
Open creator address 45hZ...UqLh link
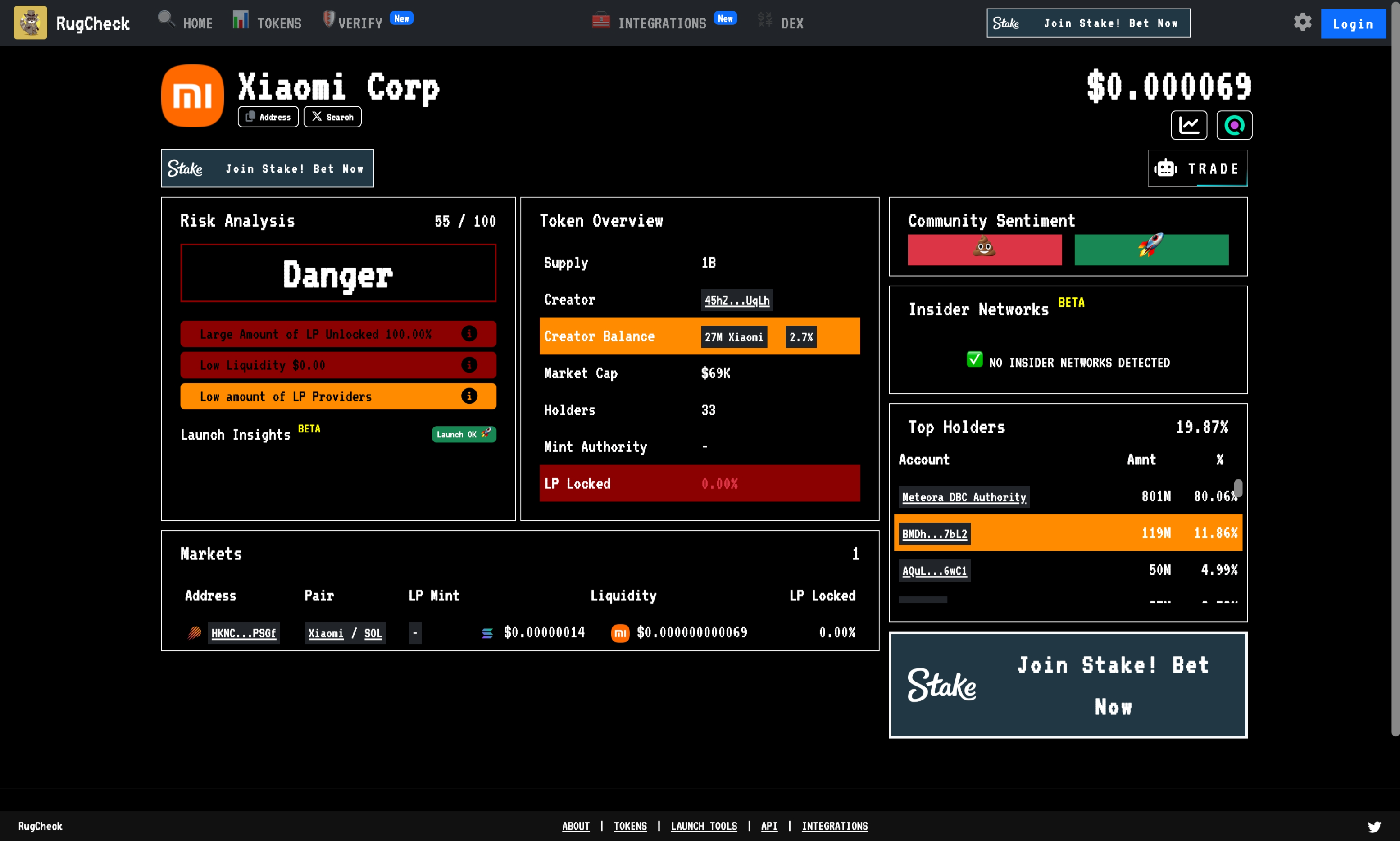(x=736, y=300)
